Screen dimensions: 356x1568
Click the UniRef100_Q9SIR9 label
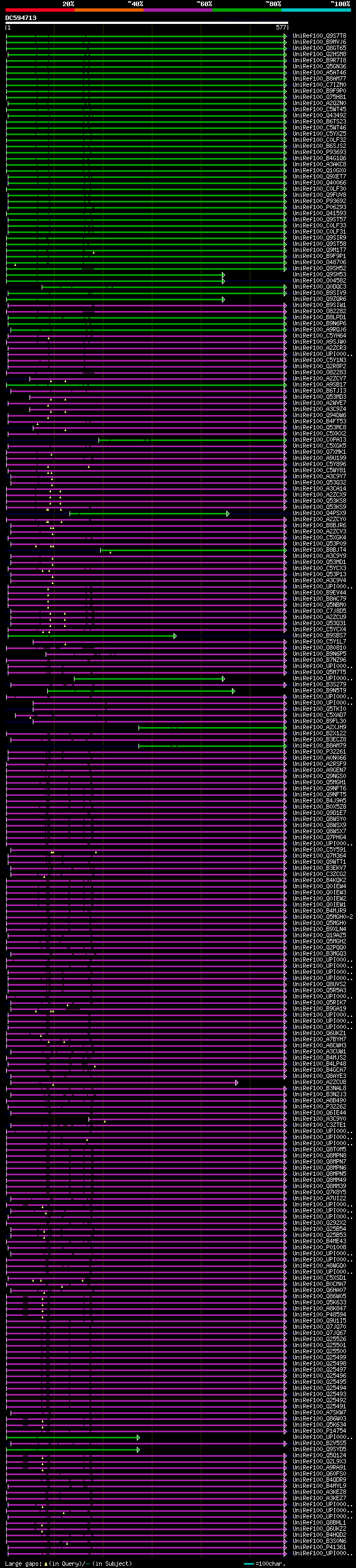pos(319,238)
